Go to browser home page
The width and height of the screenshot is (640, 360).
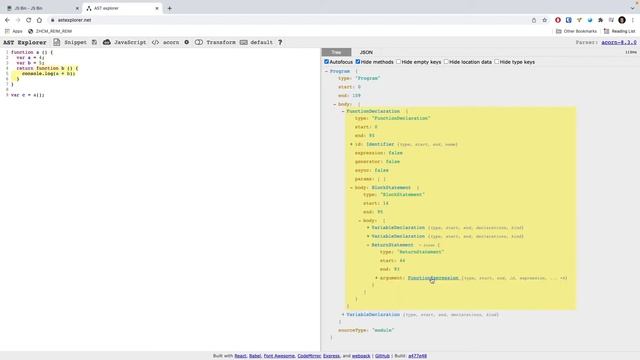[x=39, y=20]
